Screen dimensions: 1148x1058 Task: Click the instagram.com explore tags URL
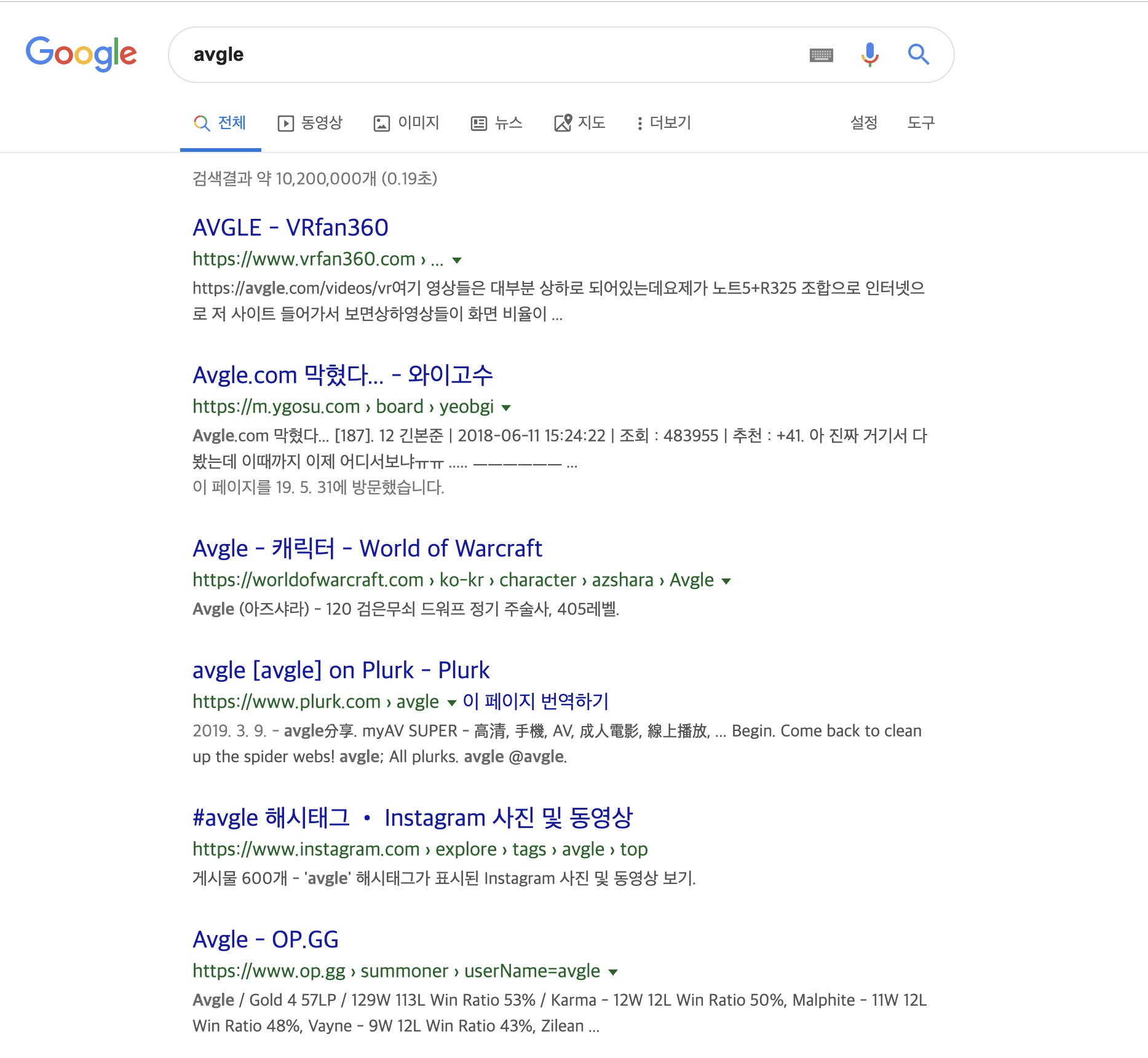420,849
